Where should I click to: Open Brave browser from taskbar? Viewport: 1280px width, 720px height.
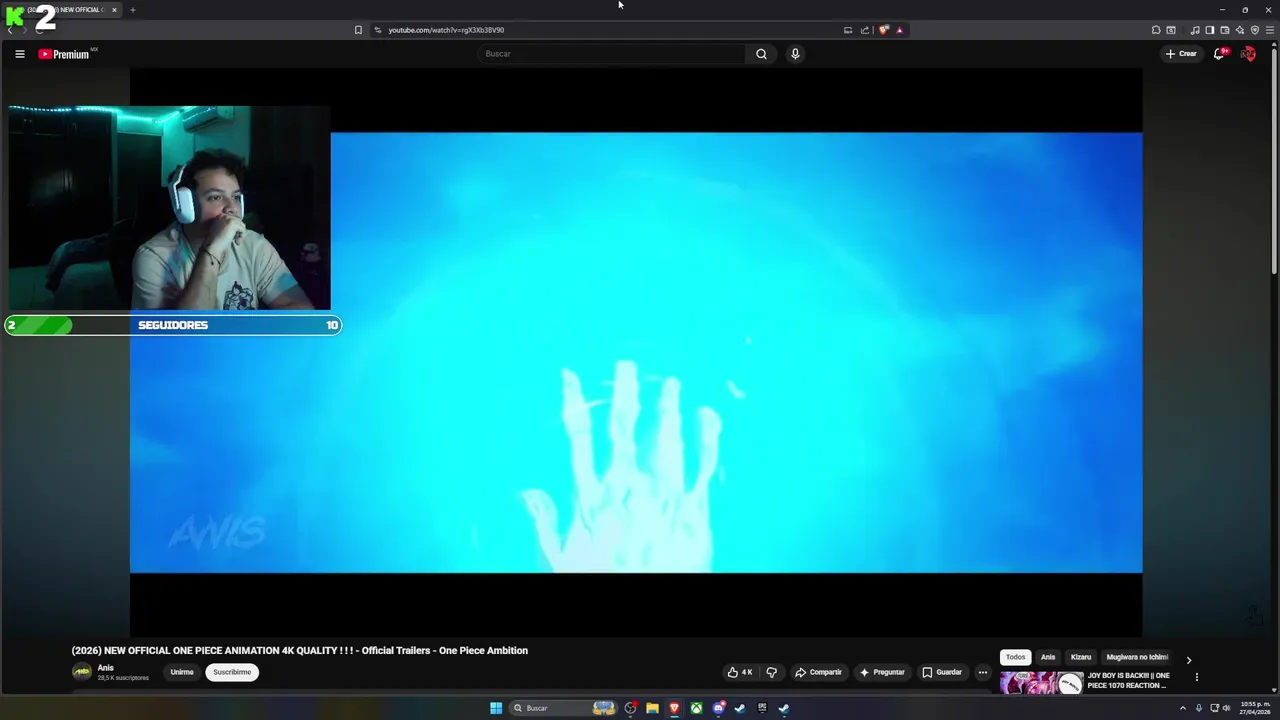674,708
